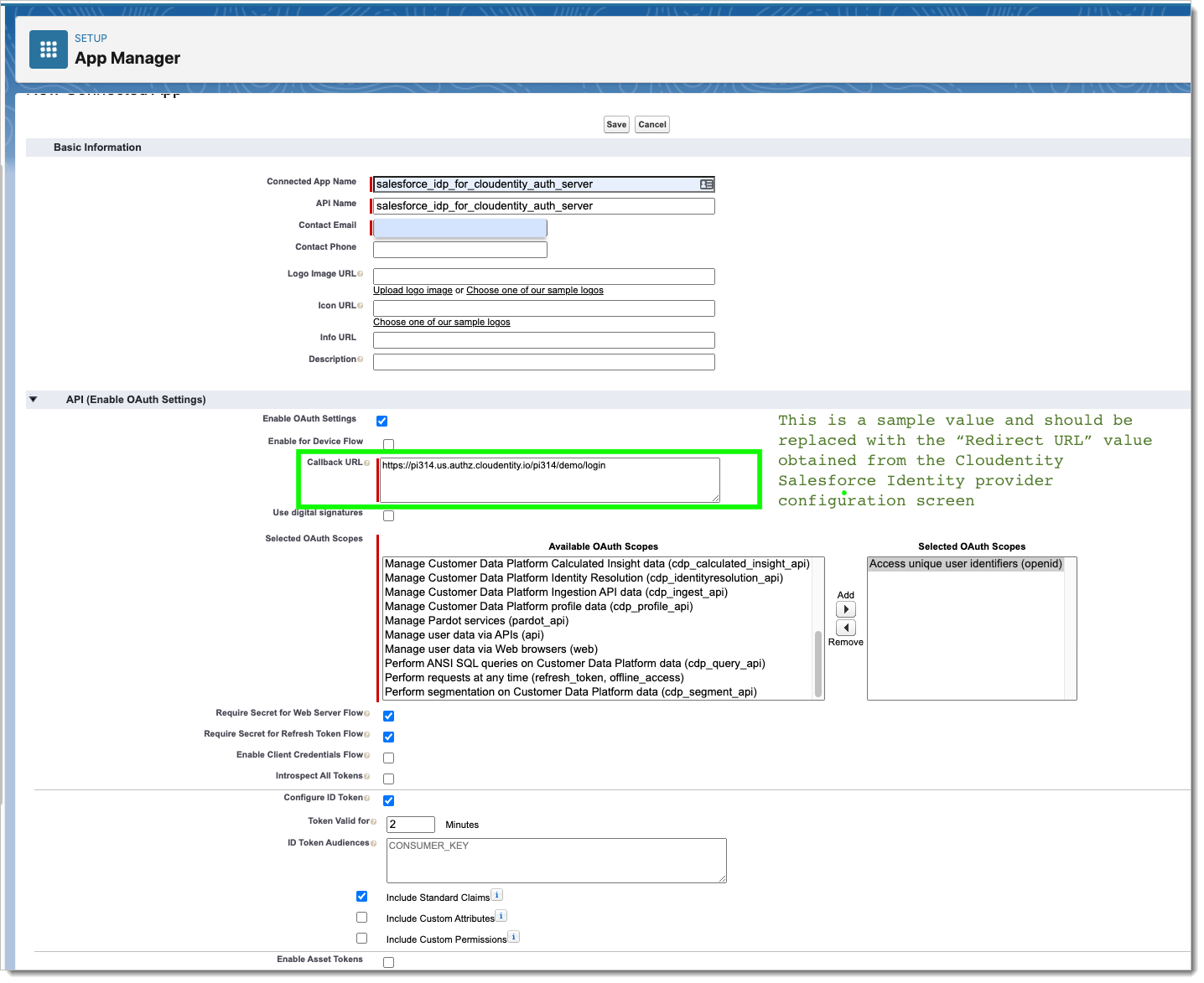Click the Info URL input field
Screen dimensions: 1204x983
click(543, 340)
